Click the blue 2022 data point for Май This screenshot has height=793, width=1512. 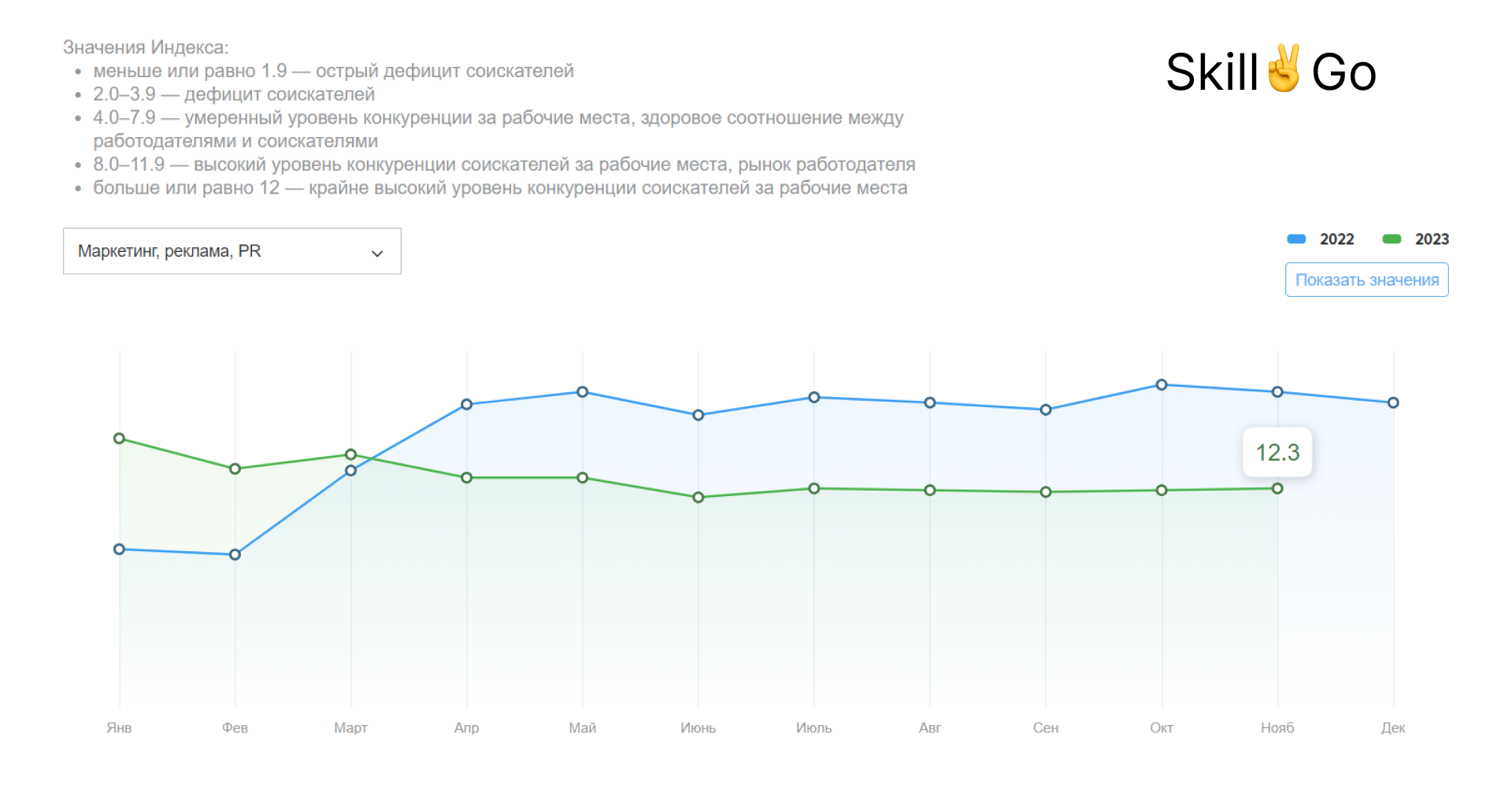(x=583, y=392)
